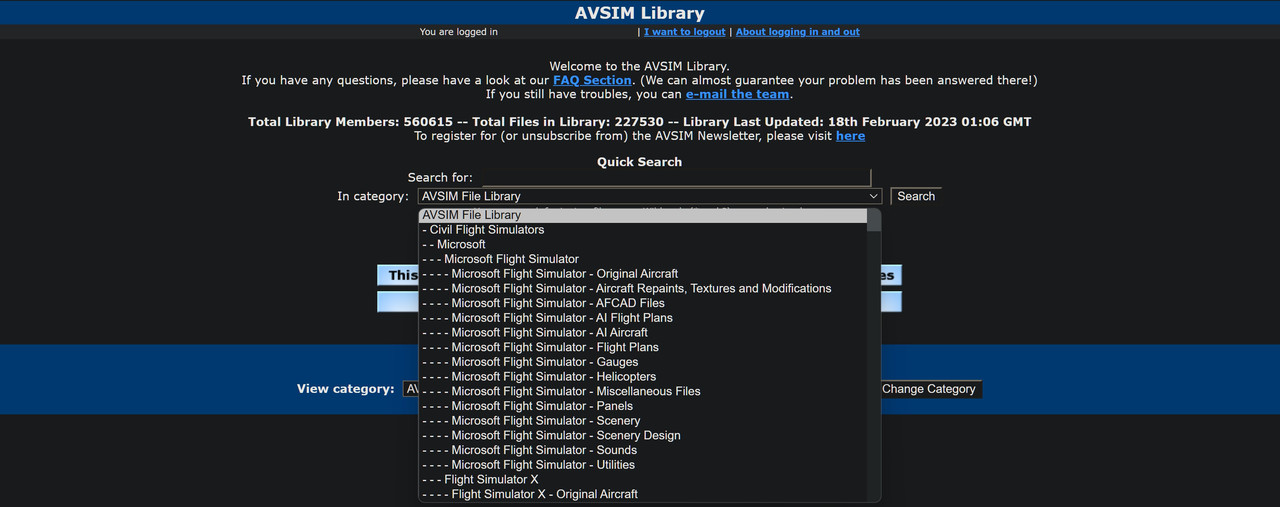Select 'Microsoft Flight Simulator - AFCAD Files'
The height and width of the screenshot is (507, 1280).
pyautogui.click(x=643, y=303)
